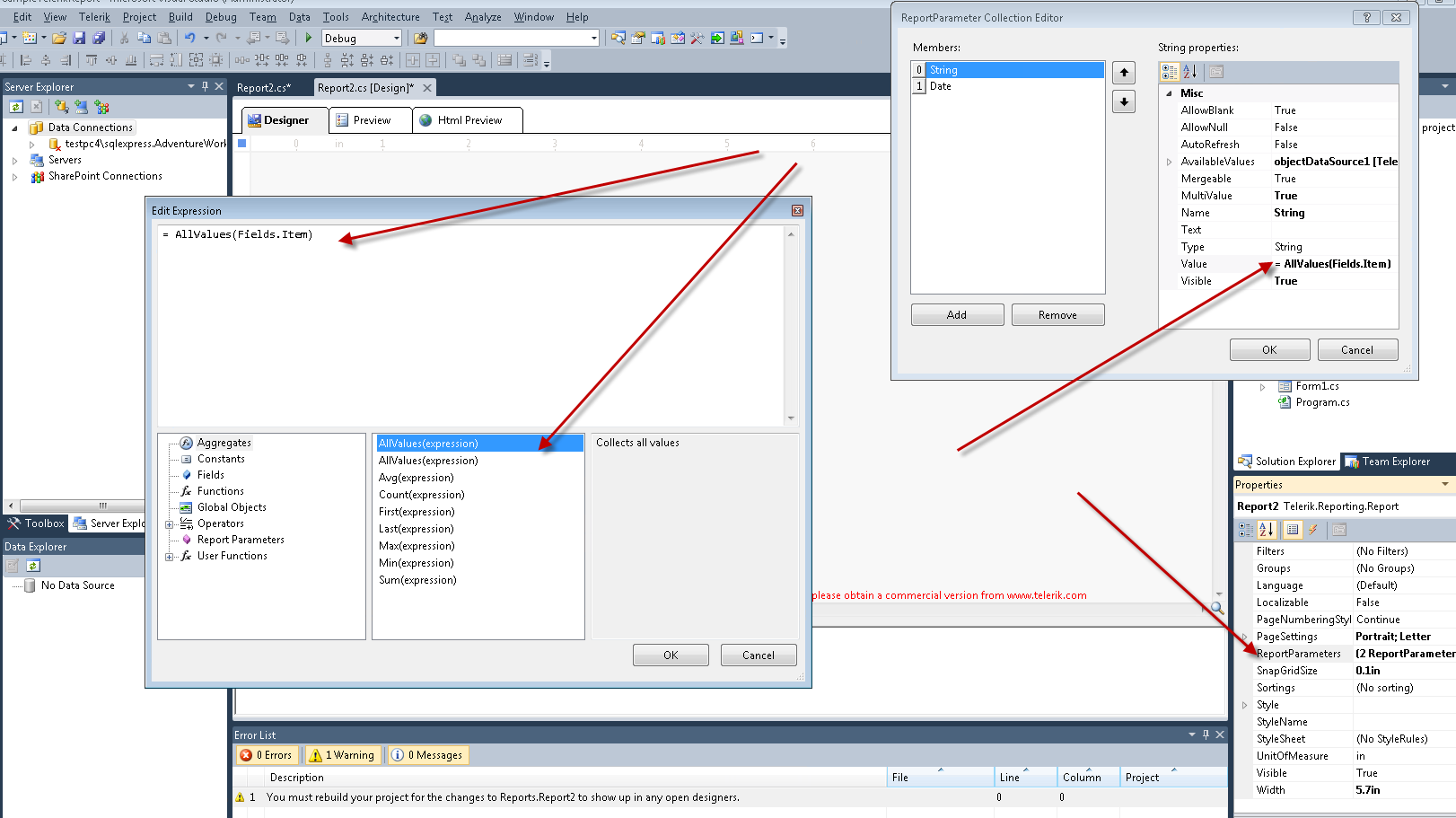Toggle the 1 Warning filter
This screenshot has width=1456, height=818.
point(342,755)
